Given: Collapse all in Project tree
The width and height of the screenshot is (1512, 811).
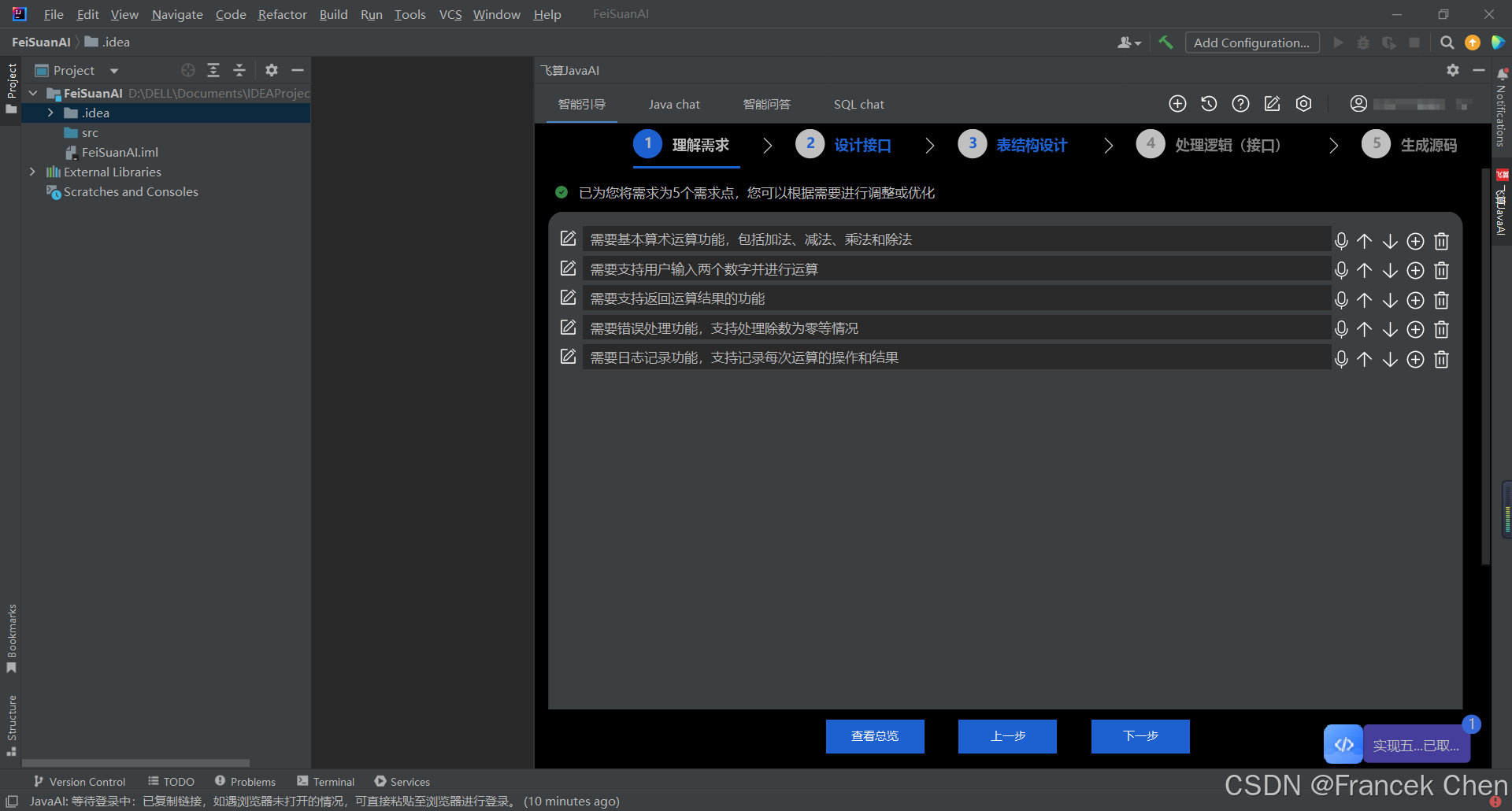Looking at the screenshot, I should 239,70.
